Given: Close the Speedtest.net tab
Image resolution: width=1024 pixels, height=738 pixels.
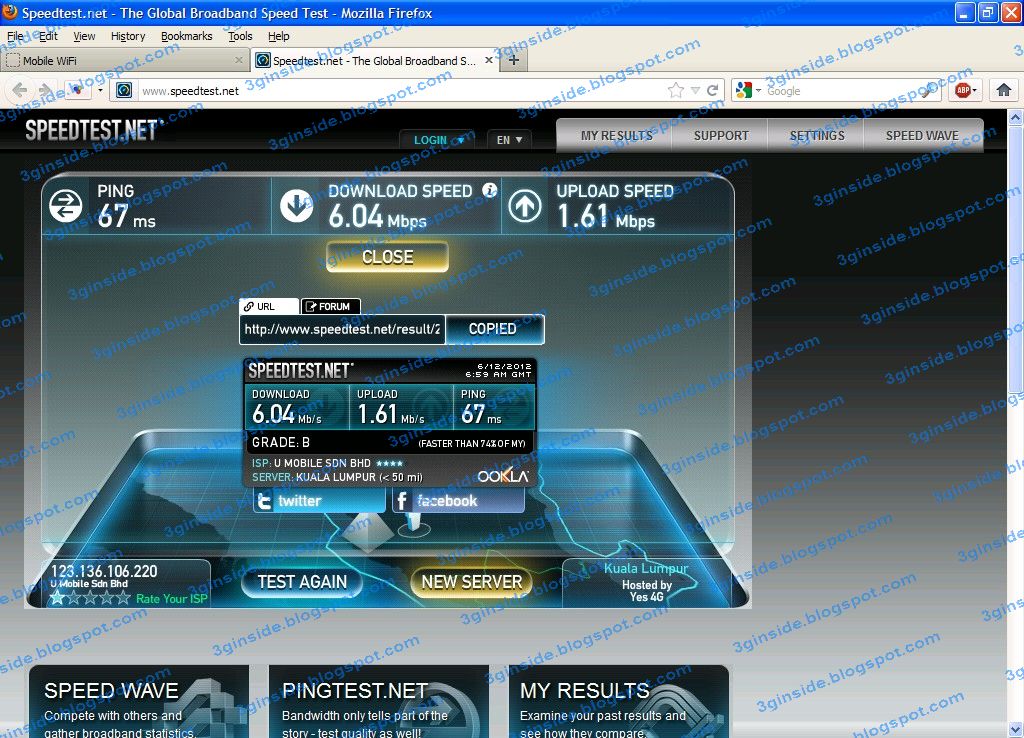Looking at the screenshot, I should click(x=488, y=60).
